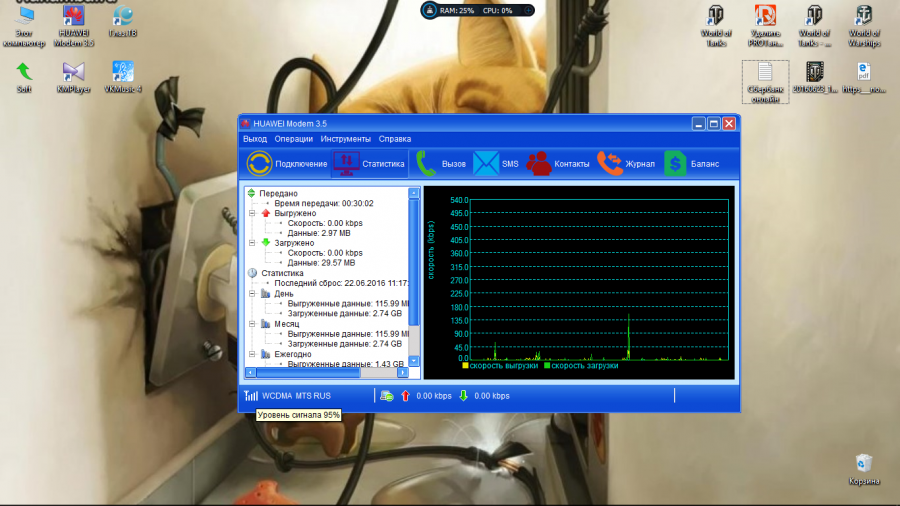Open Удалить PROТанки desktop shortcut

pos(765,26)
